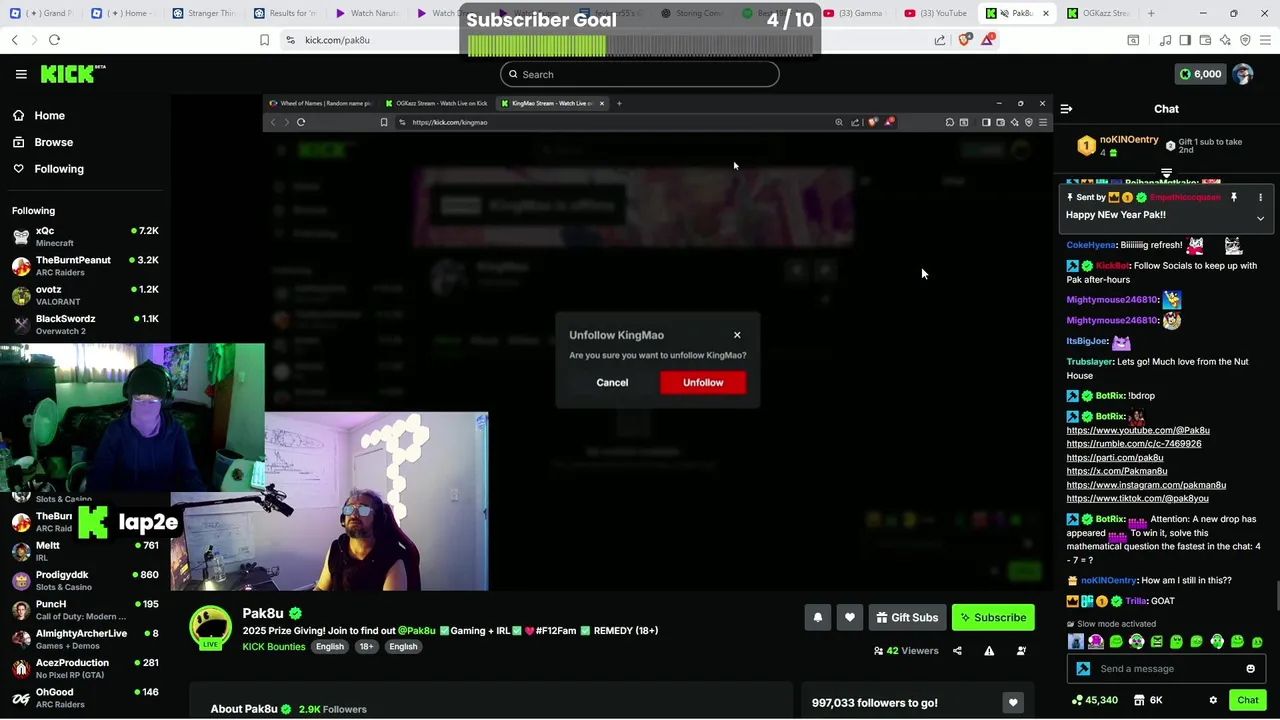Click the chat message input field

click(1165, 669)
